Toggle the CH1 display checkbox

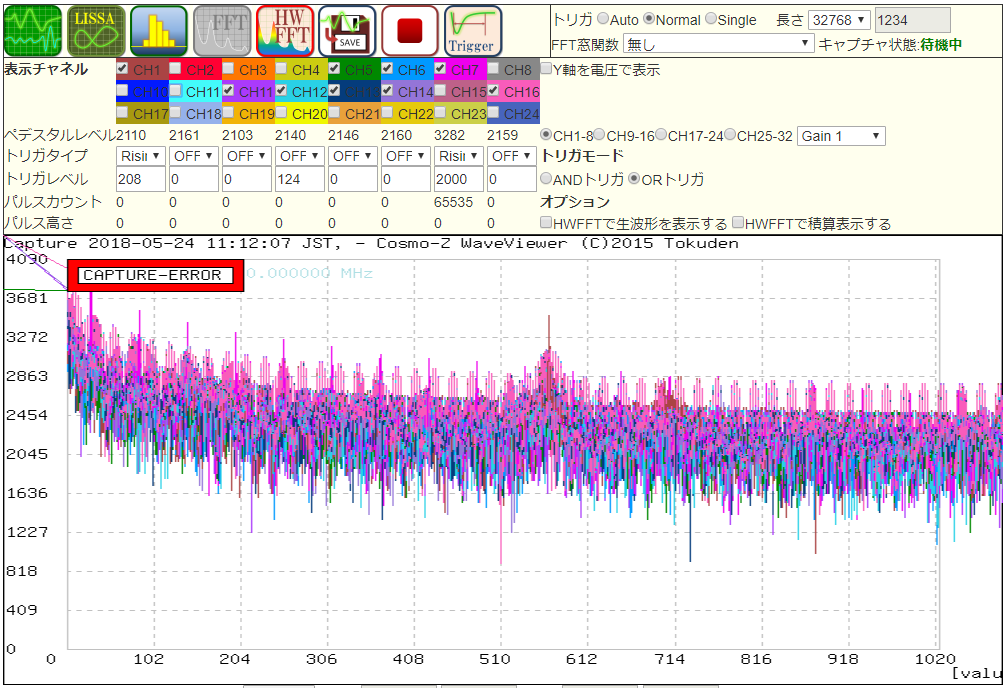click(x=122, y=69)
